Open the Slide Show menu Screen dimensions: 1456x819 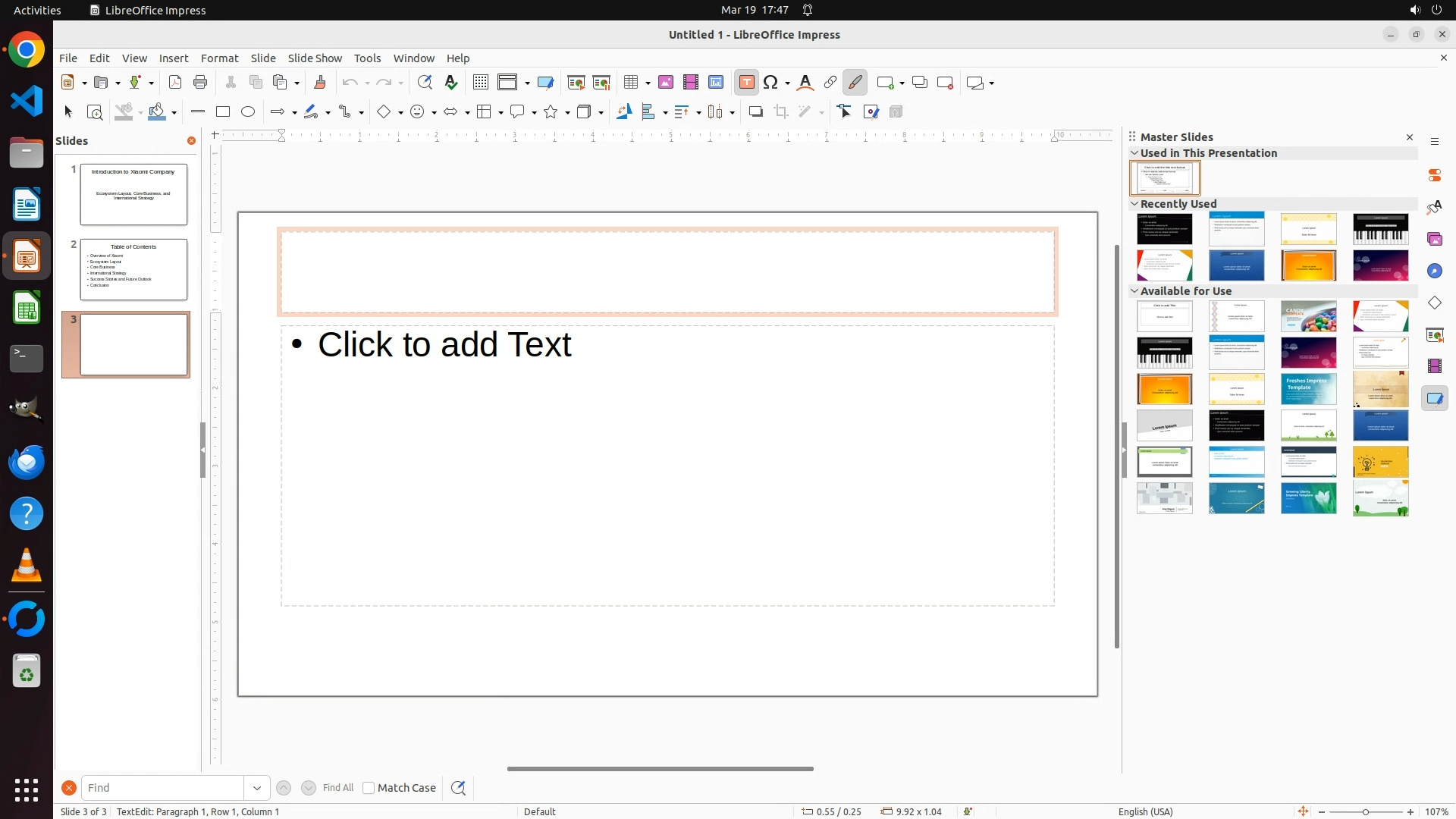click(x=315, y=58)
